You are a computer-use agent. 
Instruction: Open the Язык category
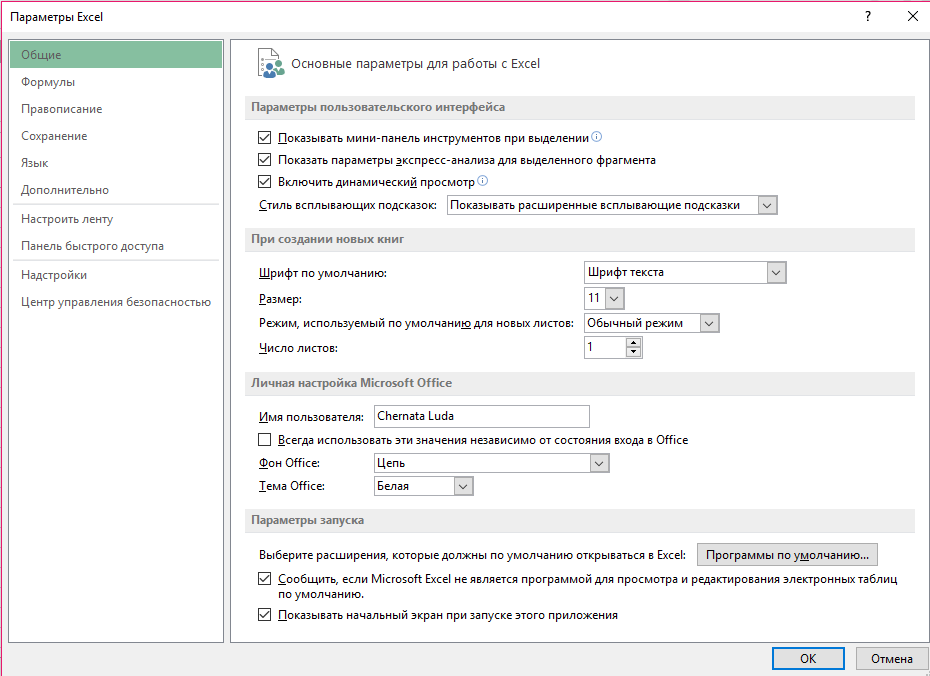(x=116, y=163)
